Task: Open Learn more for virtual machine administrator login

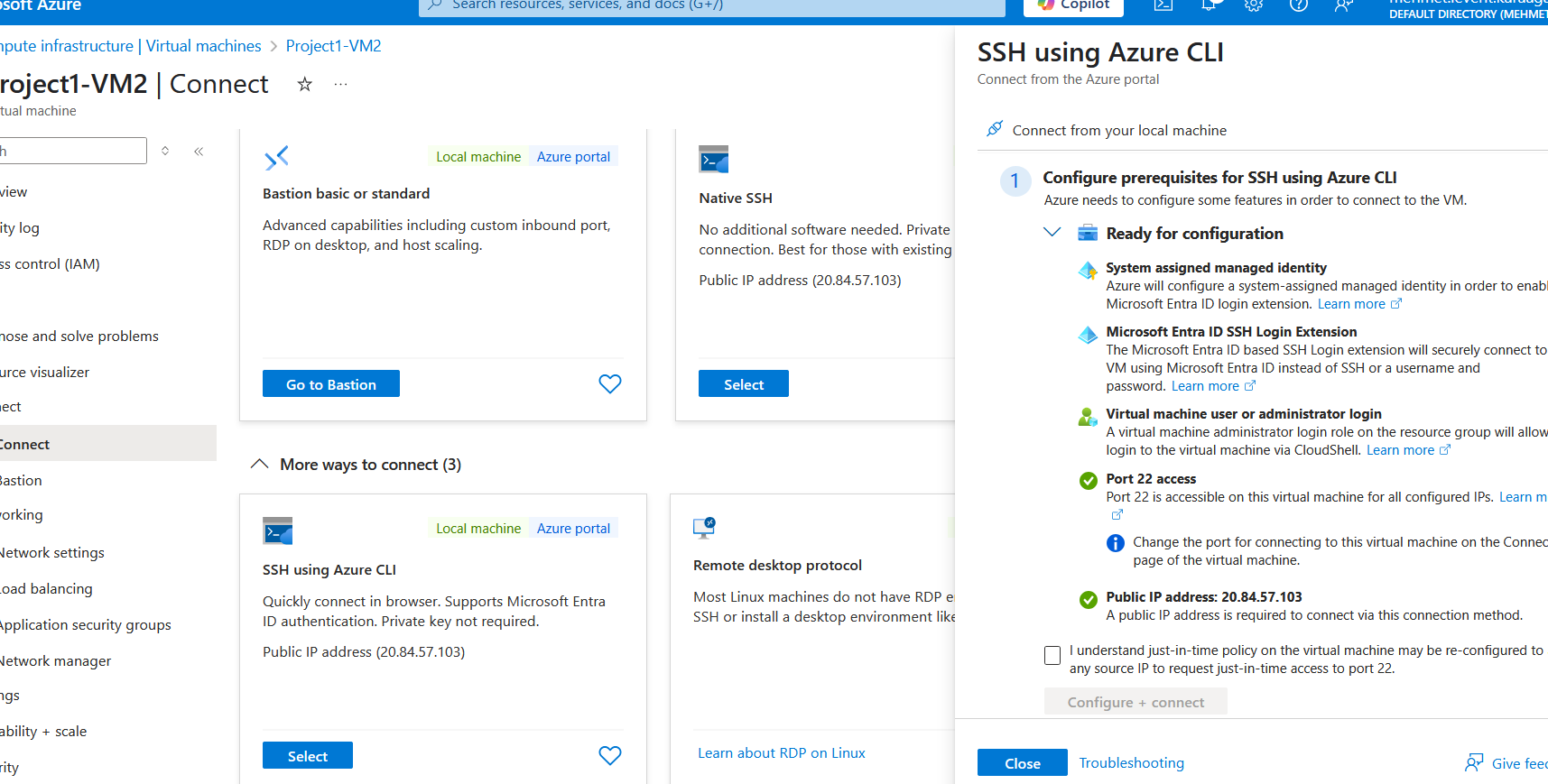Action: 1408,450
